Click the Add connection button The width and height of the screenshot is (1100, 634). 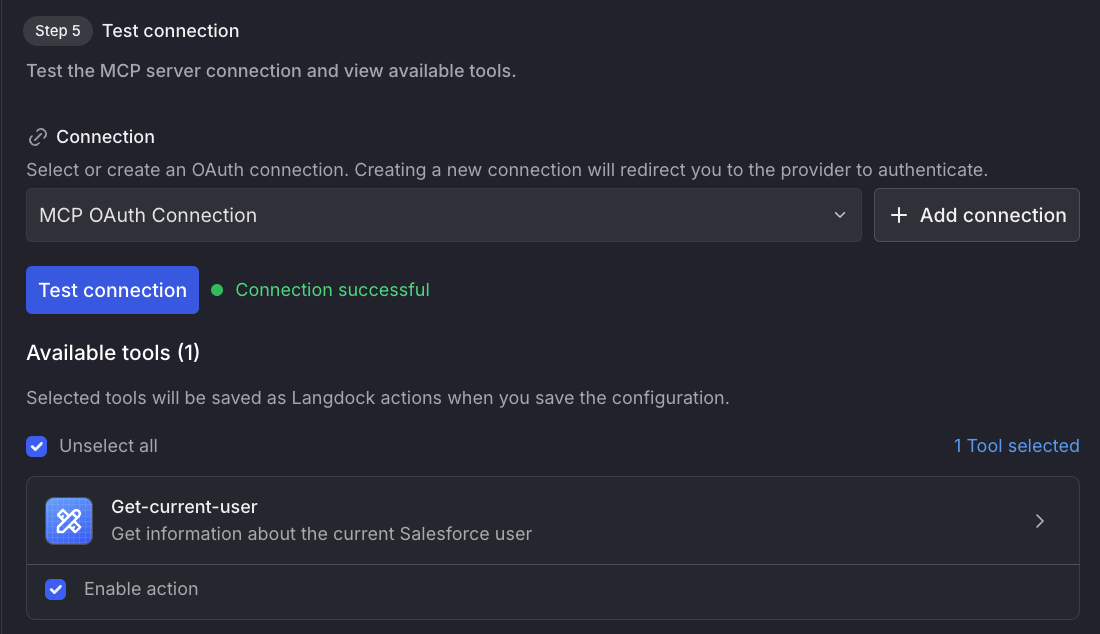pos(976,215)
